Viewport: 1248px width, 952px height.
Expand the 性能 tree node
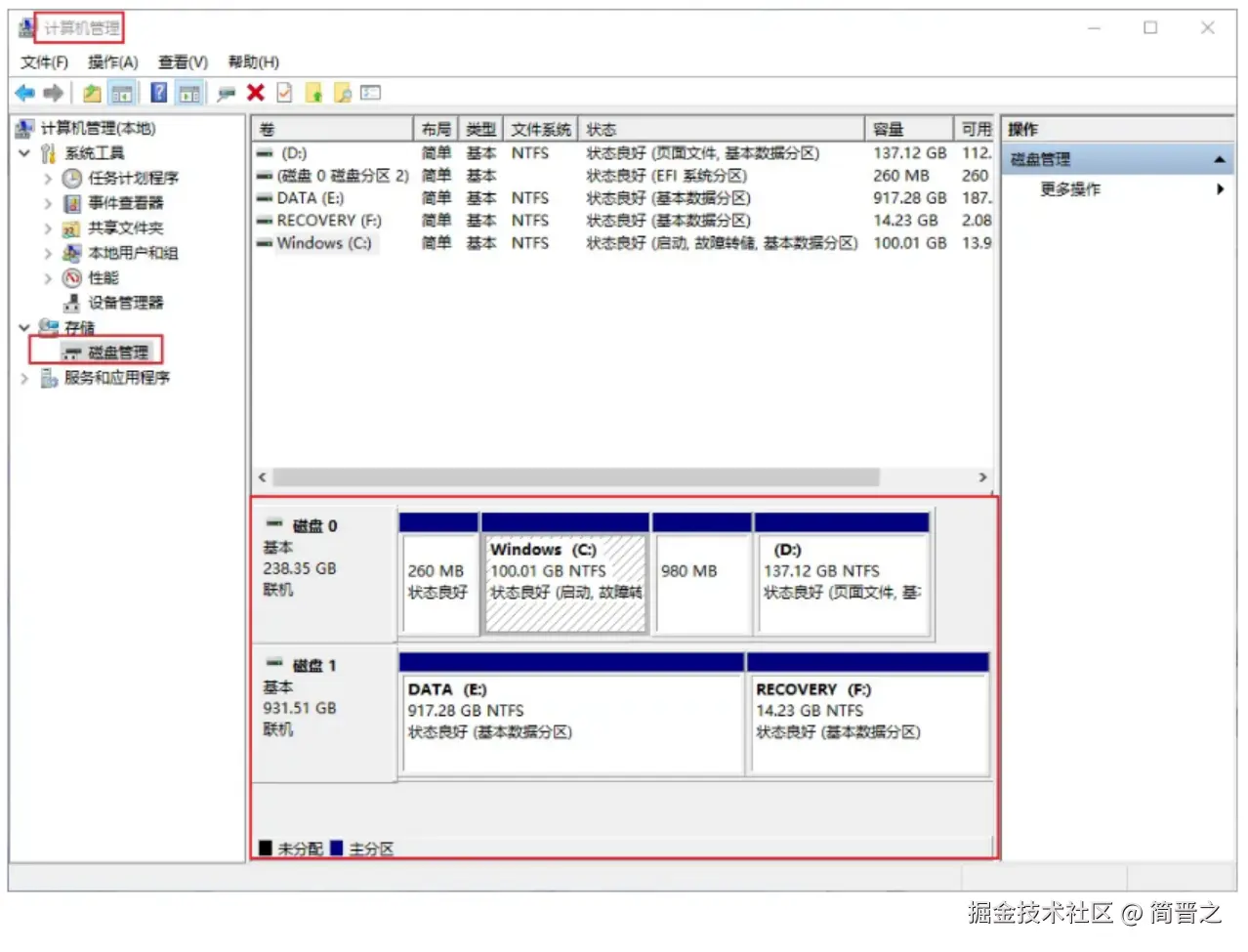[x=47, y=278]
